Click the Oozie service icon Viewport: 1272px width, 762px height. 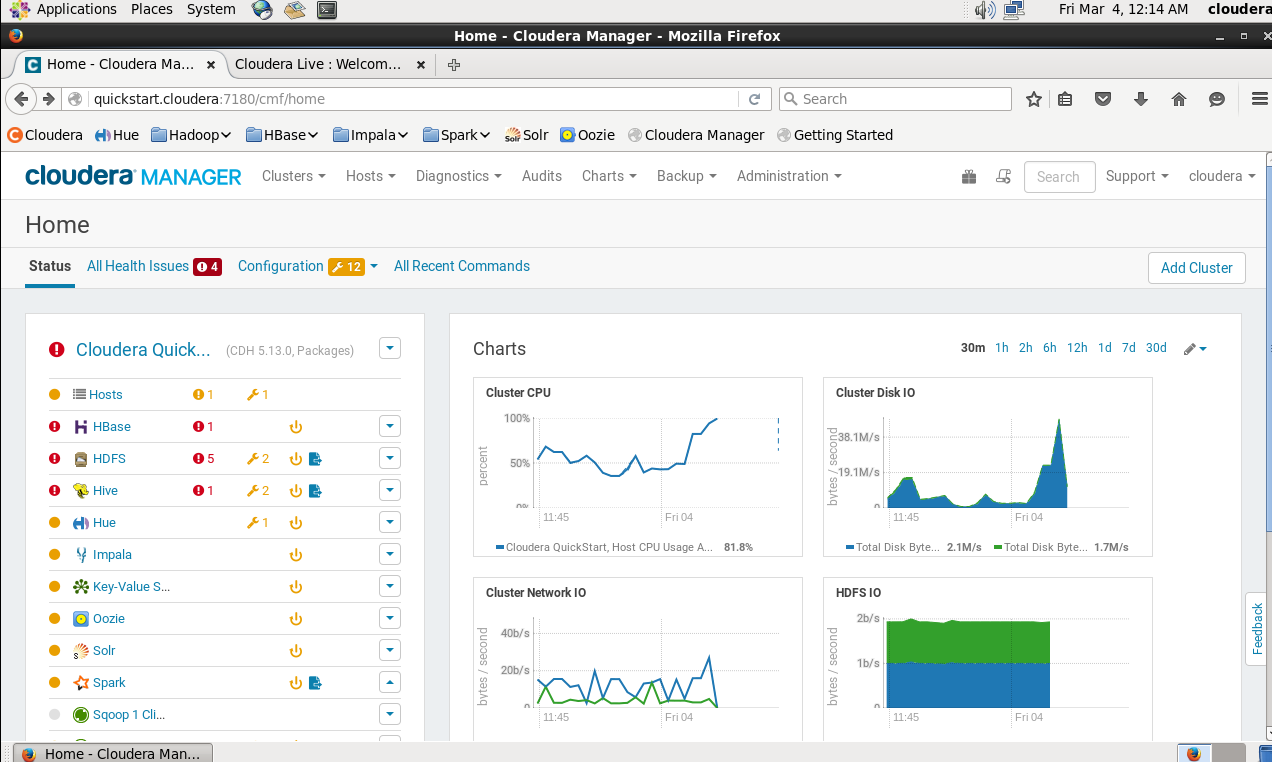point(81,619)
